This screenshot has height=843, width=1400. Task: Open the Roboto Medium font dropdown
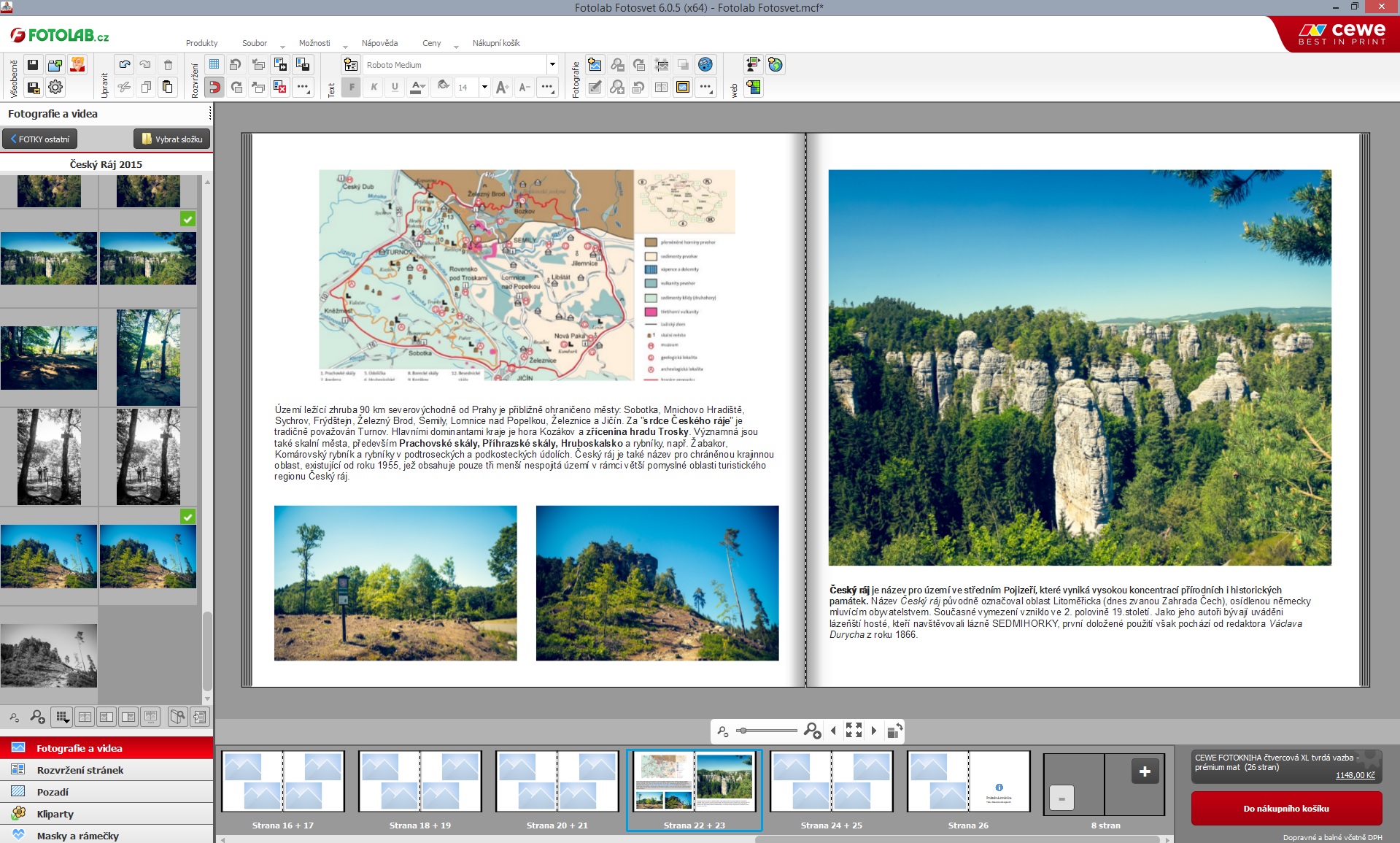(x=552, y=65)
